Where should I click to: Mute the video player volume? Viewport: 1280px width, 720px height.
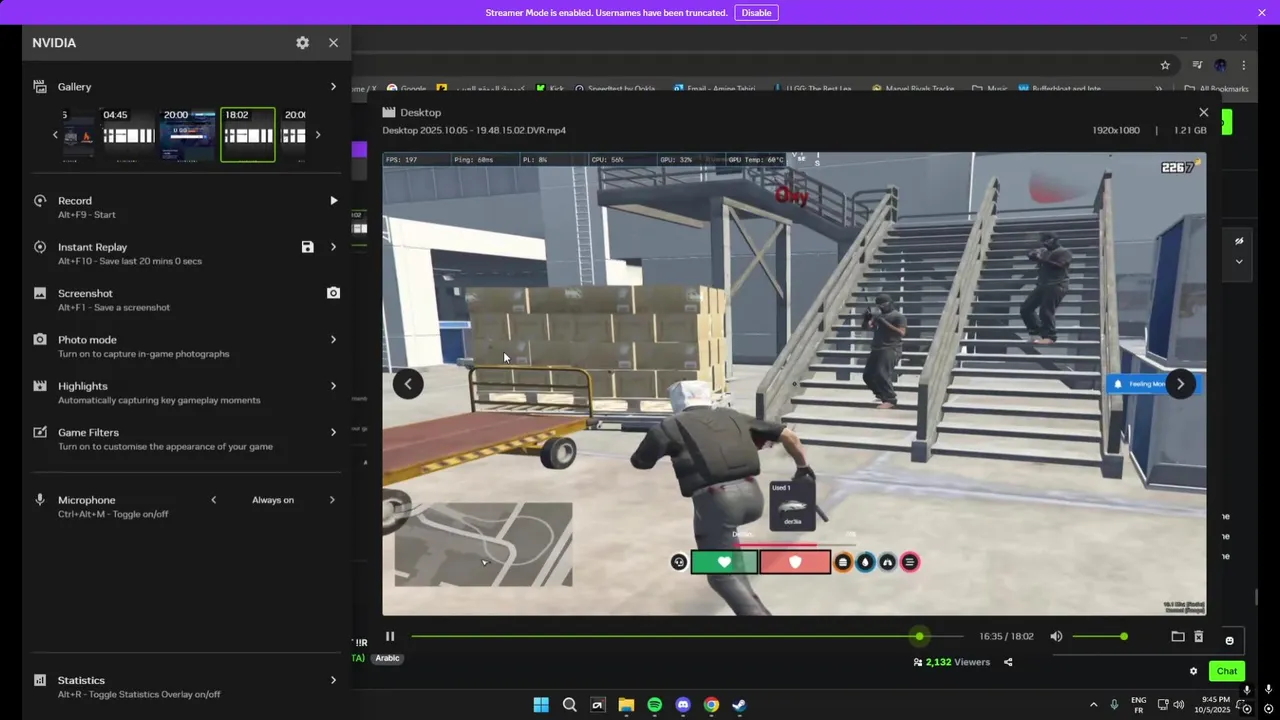(x=1056, y=636)
